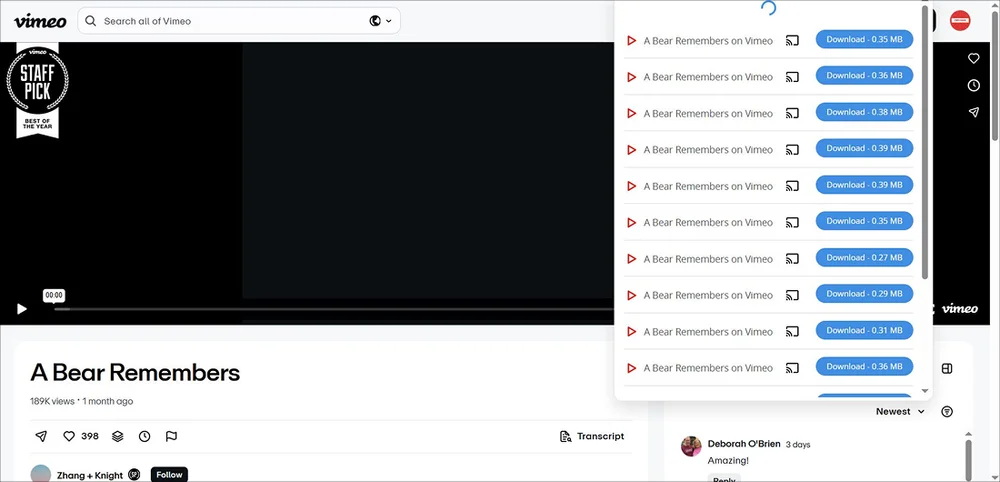Viewport: 1000px width, 482px height.
Task: Preview the stream in the 0.38 MB row
Action: (x=631, y=113)
